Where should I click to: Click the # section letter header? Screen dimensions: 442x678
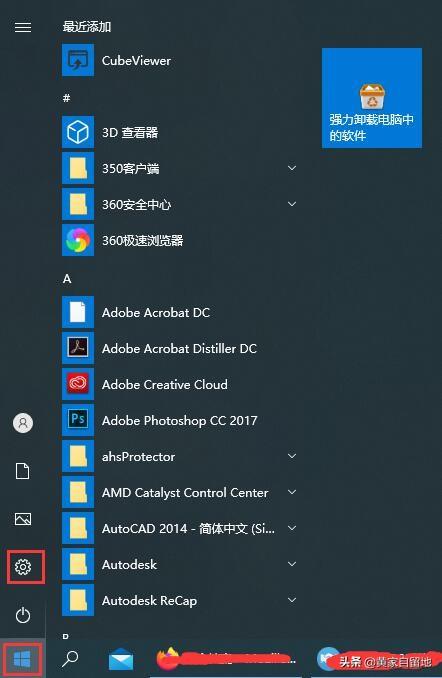point(67,98)
